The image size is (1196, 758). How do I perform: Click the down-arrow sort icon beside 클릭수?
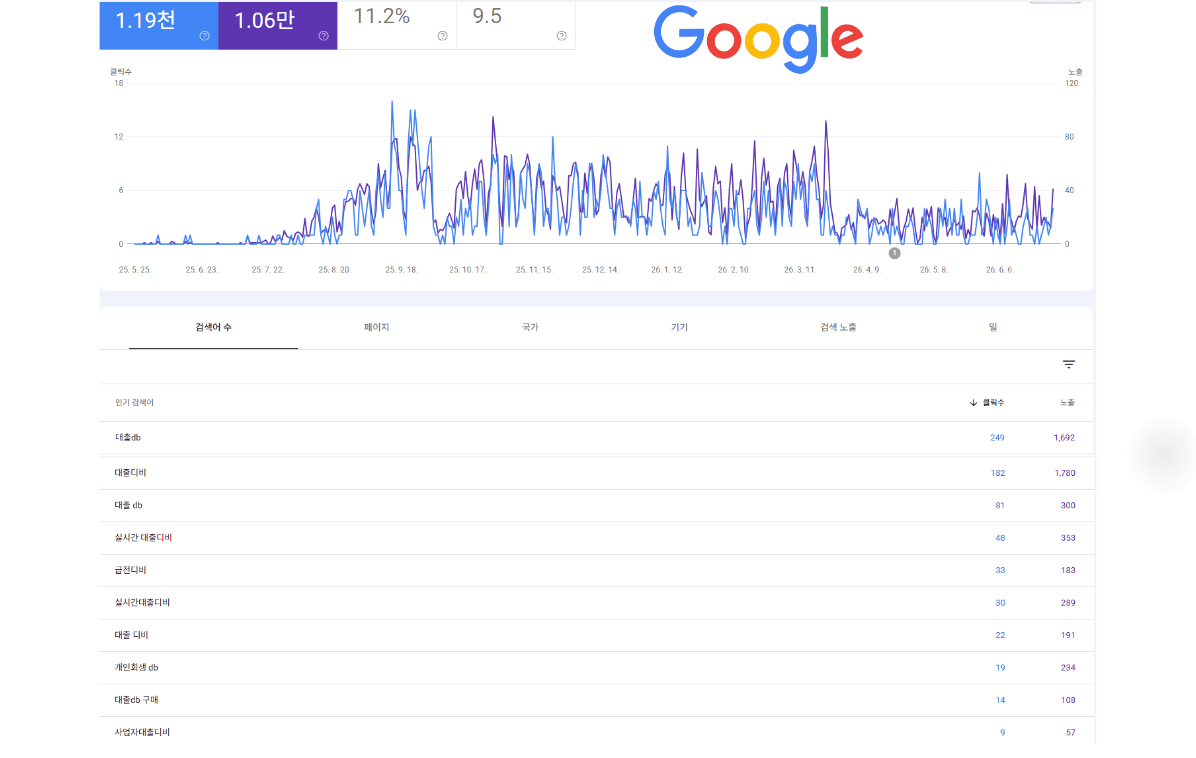[x=973, y=403]
